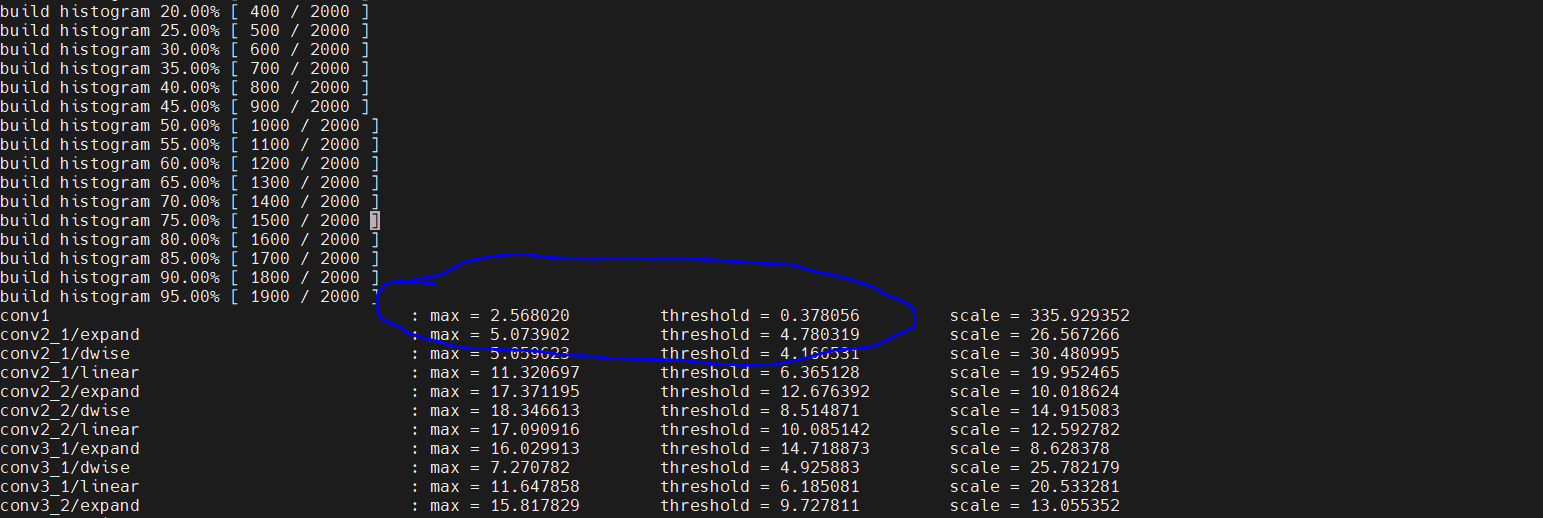
Task: Click the layer name 'conv2_1/expand'
Action: click(70, 334)
